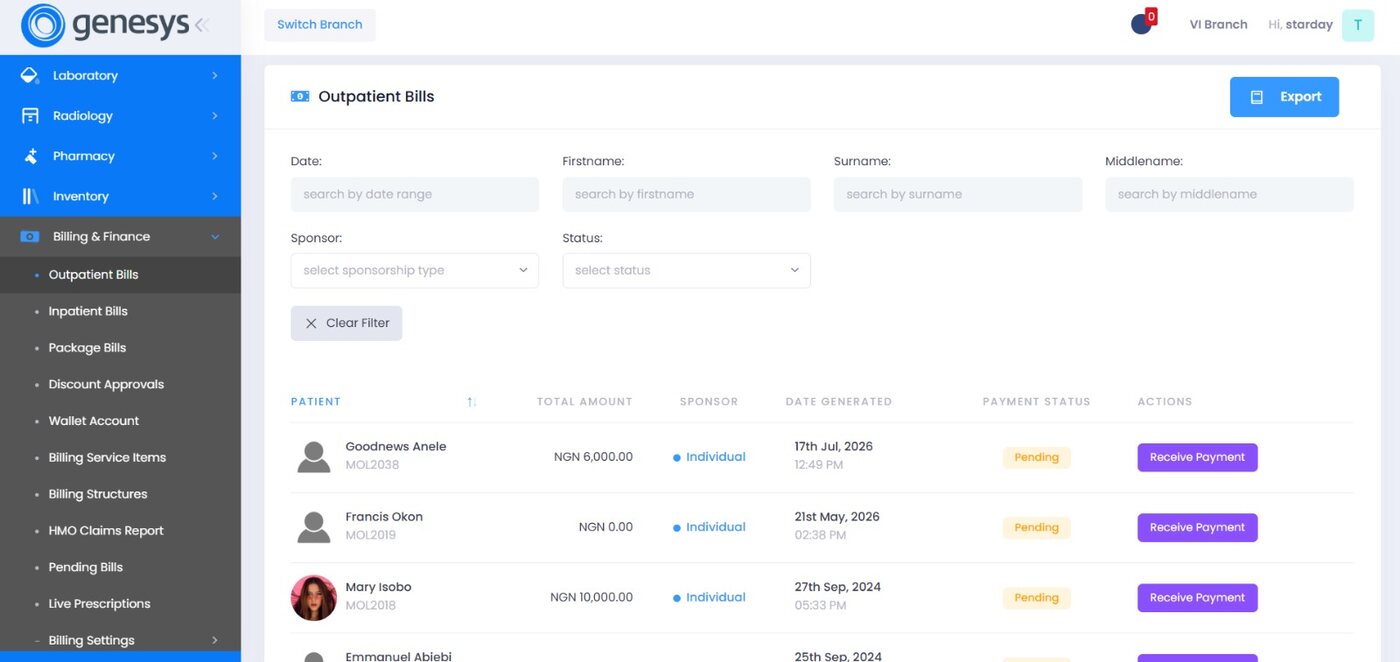This screenshot has height=662, width=1400.
Task: Click the Laboratory flask icon
Action: point(30,75)
